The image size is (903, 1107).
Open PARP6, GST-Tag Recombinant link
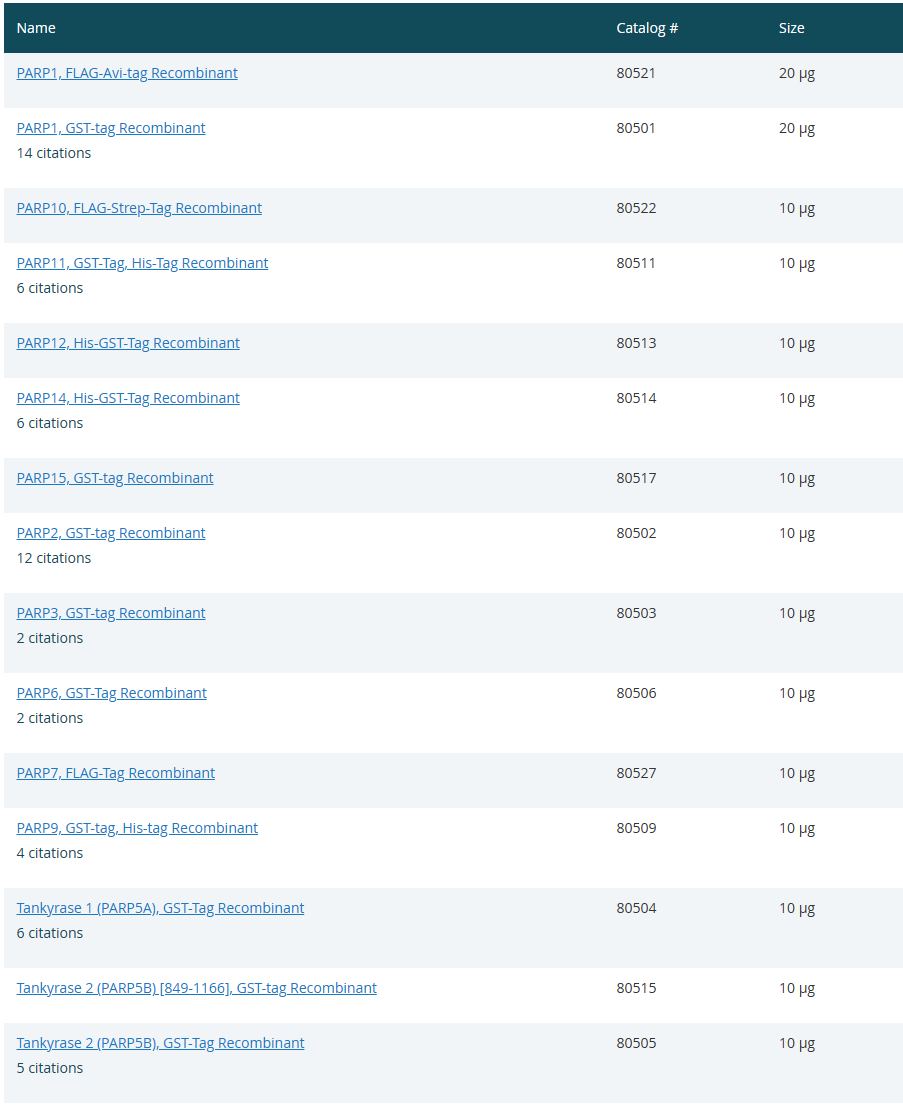[x=112, y=693]
